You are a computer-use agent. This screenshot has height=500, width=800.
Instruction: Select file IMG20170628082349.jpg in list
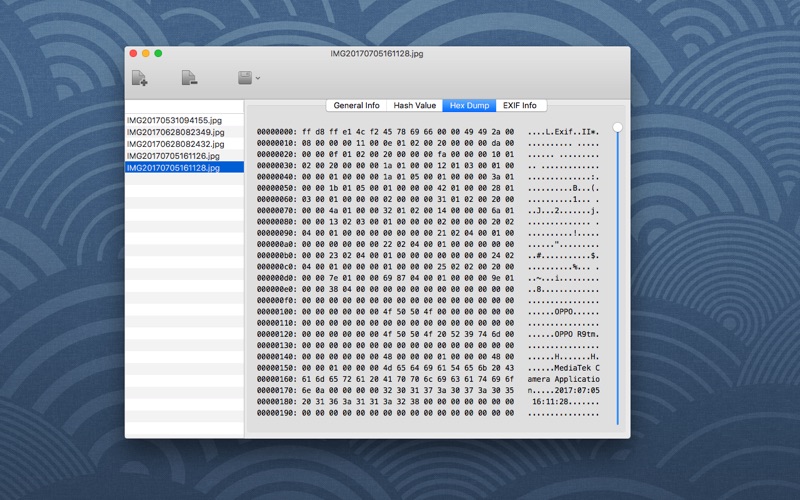pyautogui.click(x=184, y=132)
